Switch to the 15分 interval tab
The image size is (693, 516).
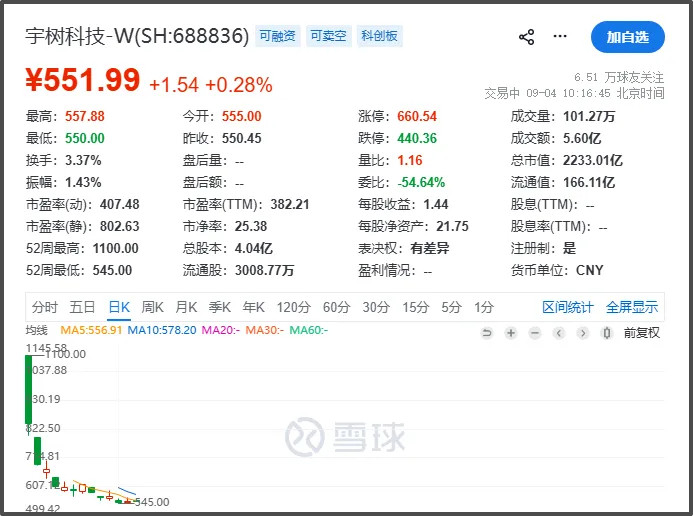415,307
